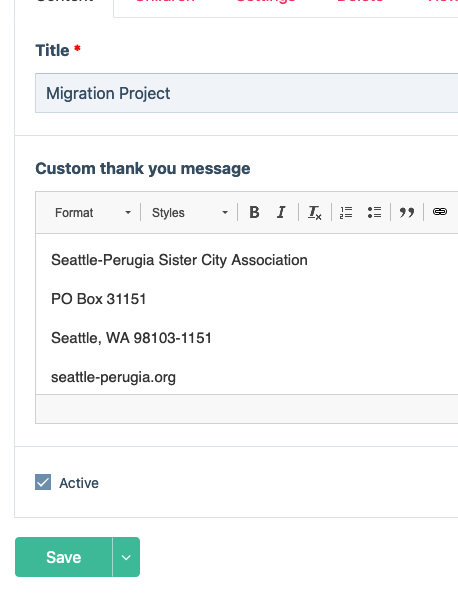The height and width of the screenshot is (594, 458).
Task: Apply block quote formatting
Action: [x=407, y=212]
